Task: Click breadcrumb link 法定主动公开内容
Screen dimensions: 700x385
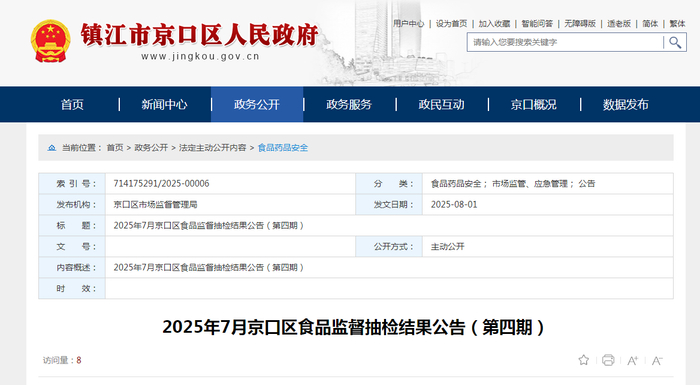Action: tap(212, 148)
